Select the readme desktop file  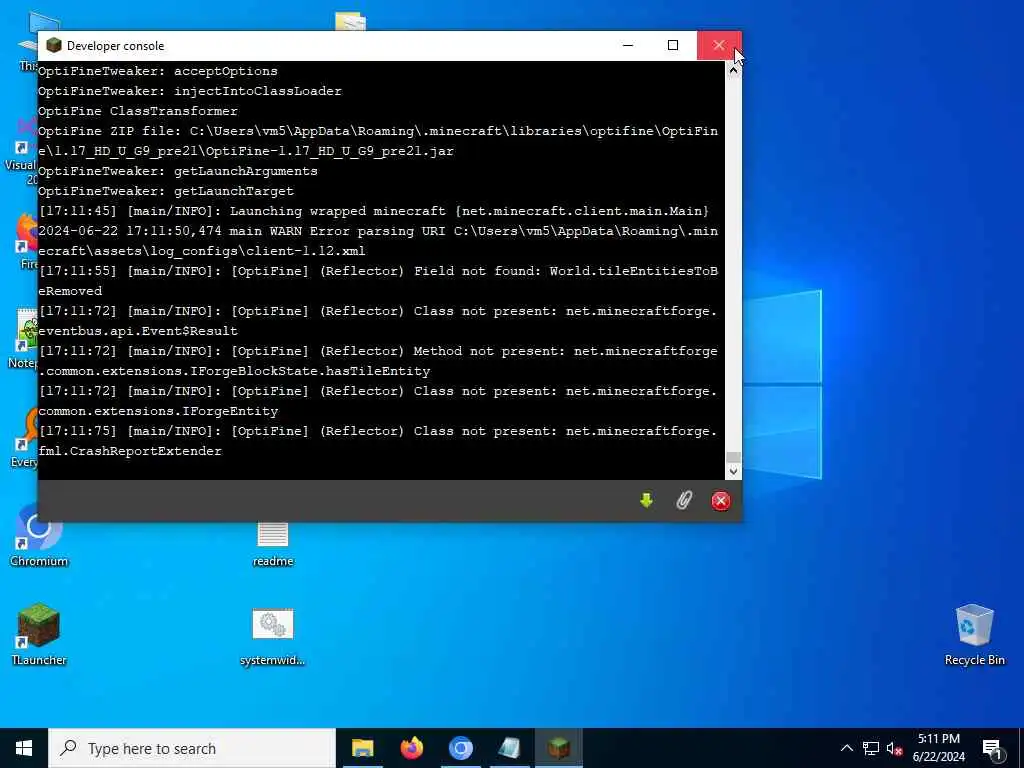pyautogui.click(x=273, y=544)
